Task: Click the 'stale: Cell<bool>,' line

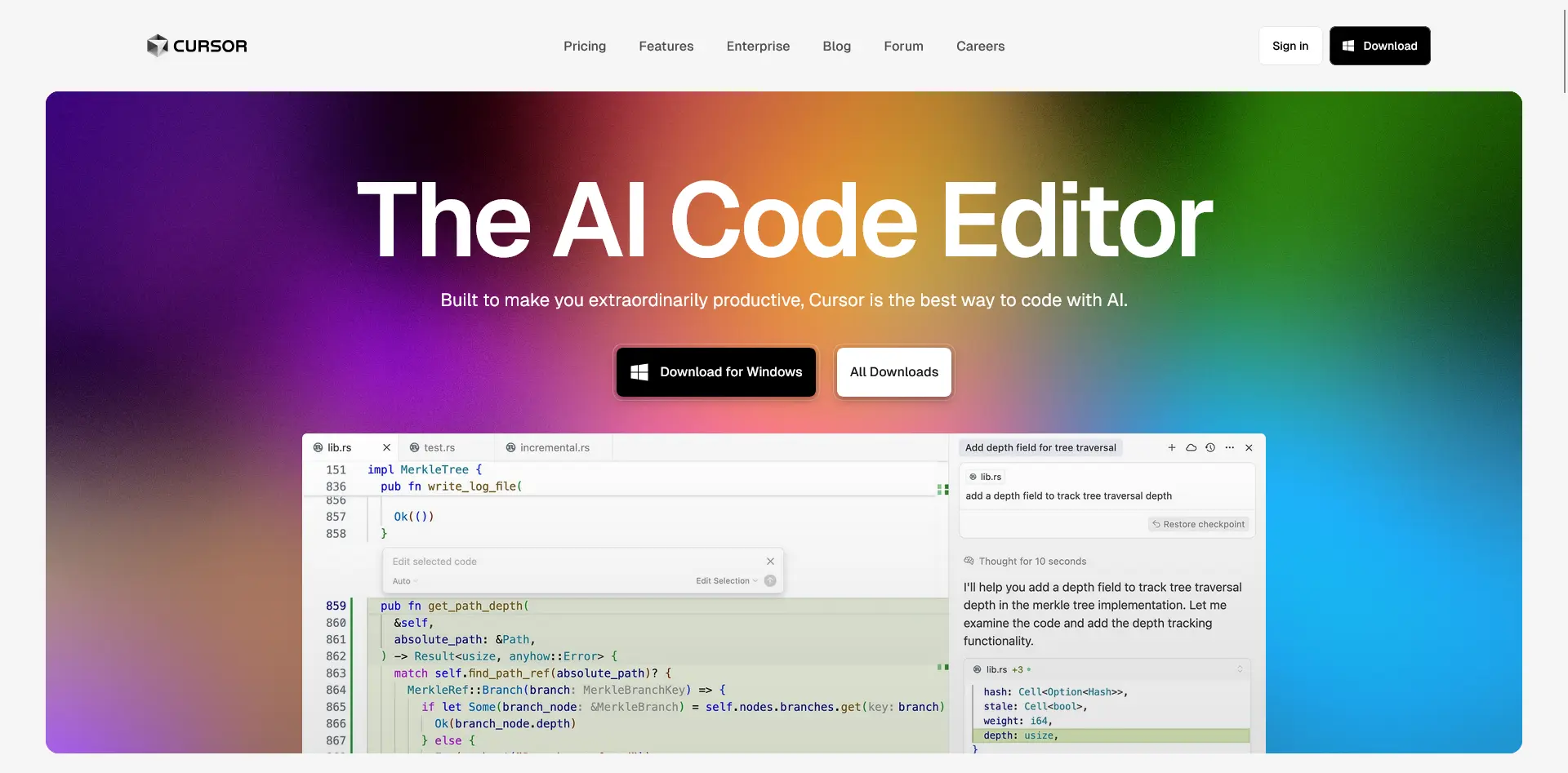Action: pyautogui.click(x=1035, y=706)
